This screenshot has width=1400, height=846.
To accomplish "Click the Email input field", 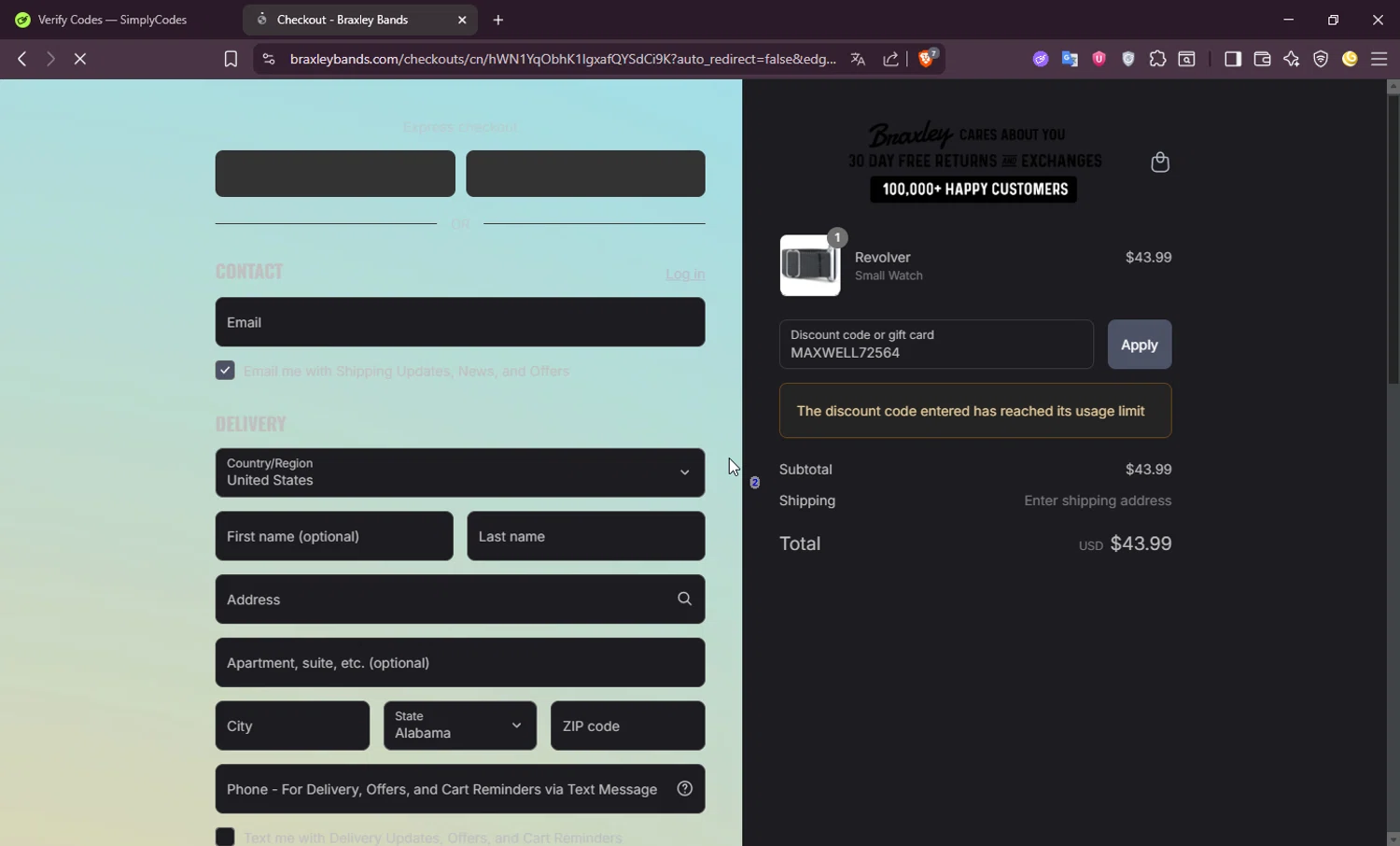I will click(460, 322).
